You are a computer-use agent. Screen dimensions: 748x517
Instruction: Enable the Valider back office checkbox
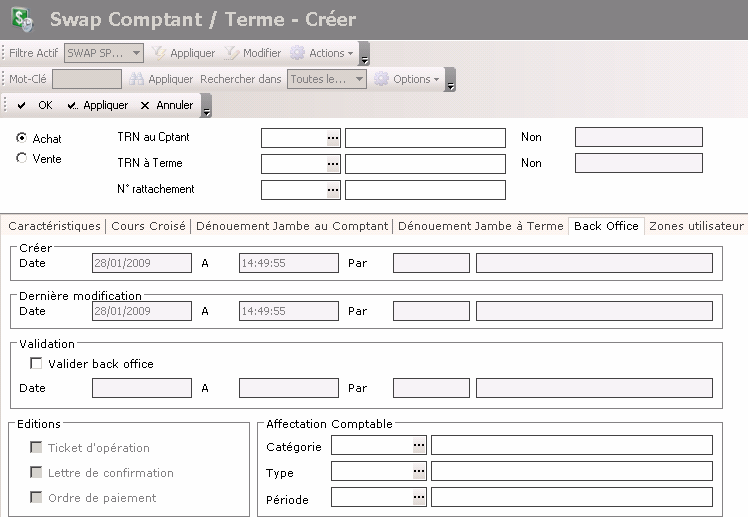(37, 364)
